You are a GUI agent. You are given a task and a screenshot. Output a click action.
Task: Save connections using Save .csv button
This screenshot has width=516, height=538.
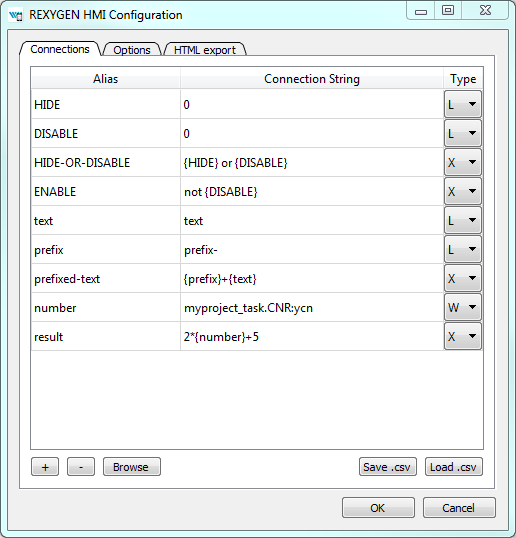pyautogui.click(x=388, y=467)
